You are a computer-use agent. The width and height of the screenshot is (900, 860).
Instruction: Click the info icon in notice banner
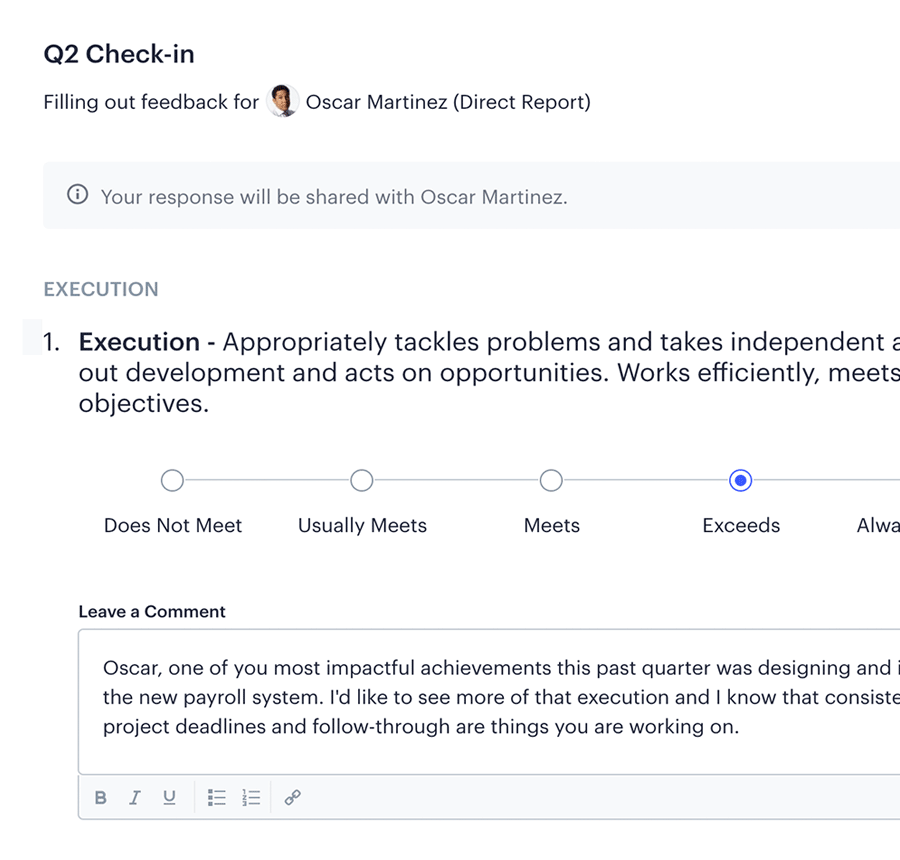point(77,195)
